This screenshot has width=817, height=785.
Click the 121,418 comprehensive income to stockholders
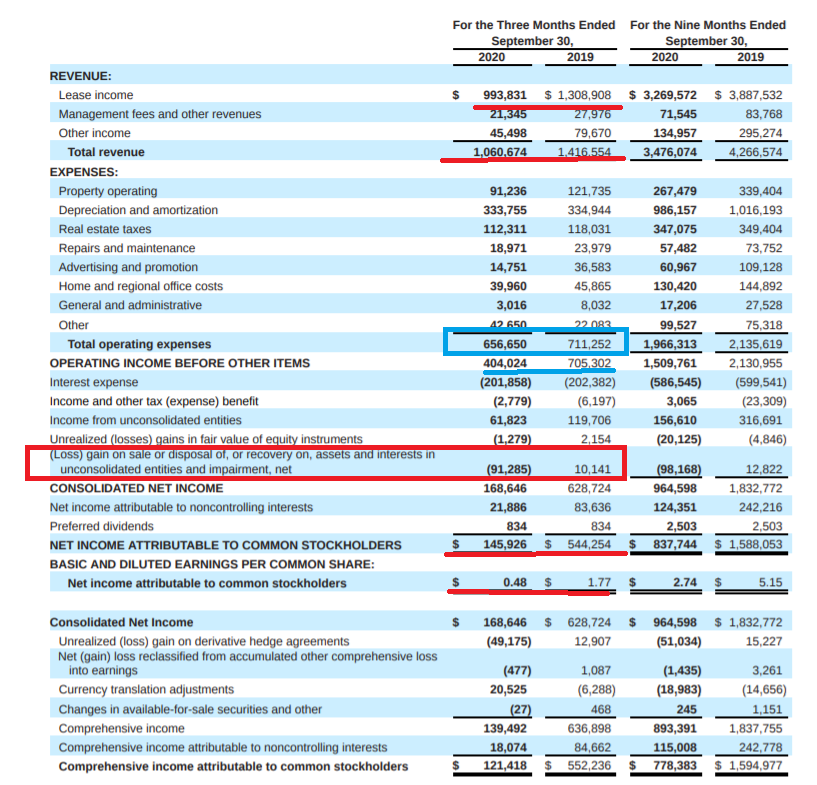504,766
